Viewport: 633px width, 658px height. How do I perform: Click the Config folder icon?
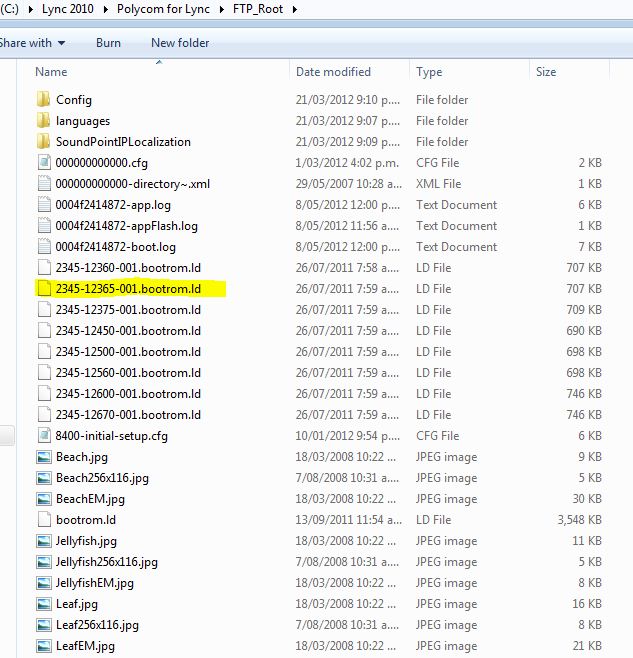(43, 100)
